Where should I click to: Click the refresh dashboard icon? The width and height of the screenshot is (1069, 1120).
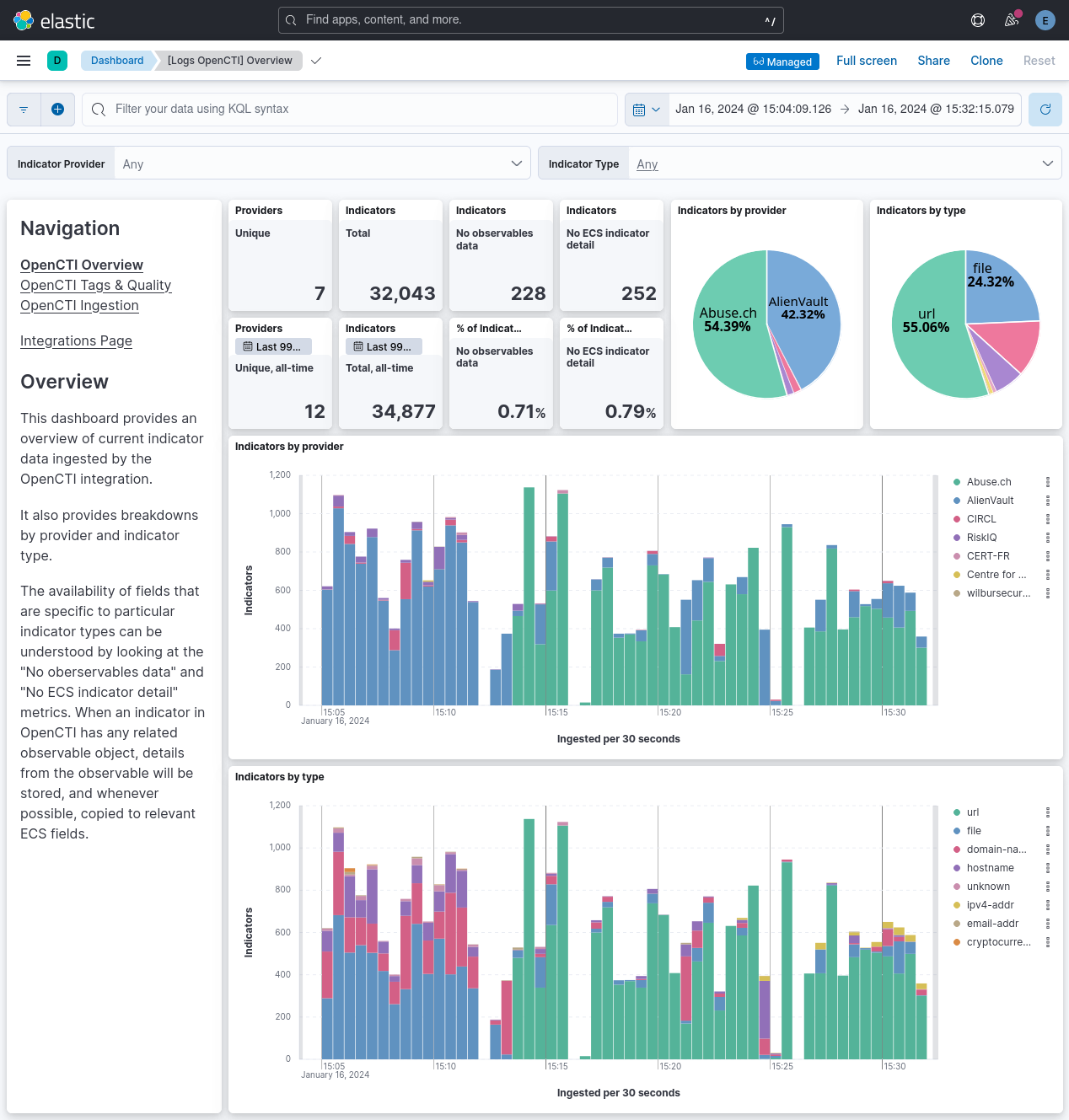1045,109
